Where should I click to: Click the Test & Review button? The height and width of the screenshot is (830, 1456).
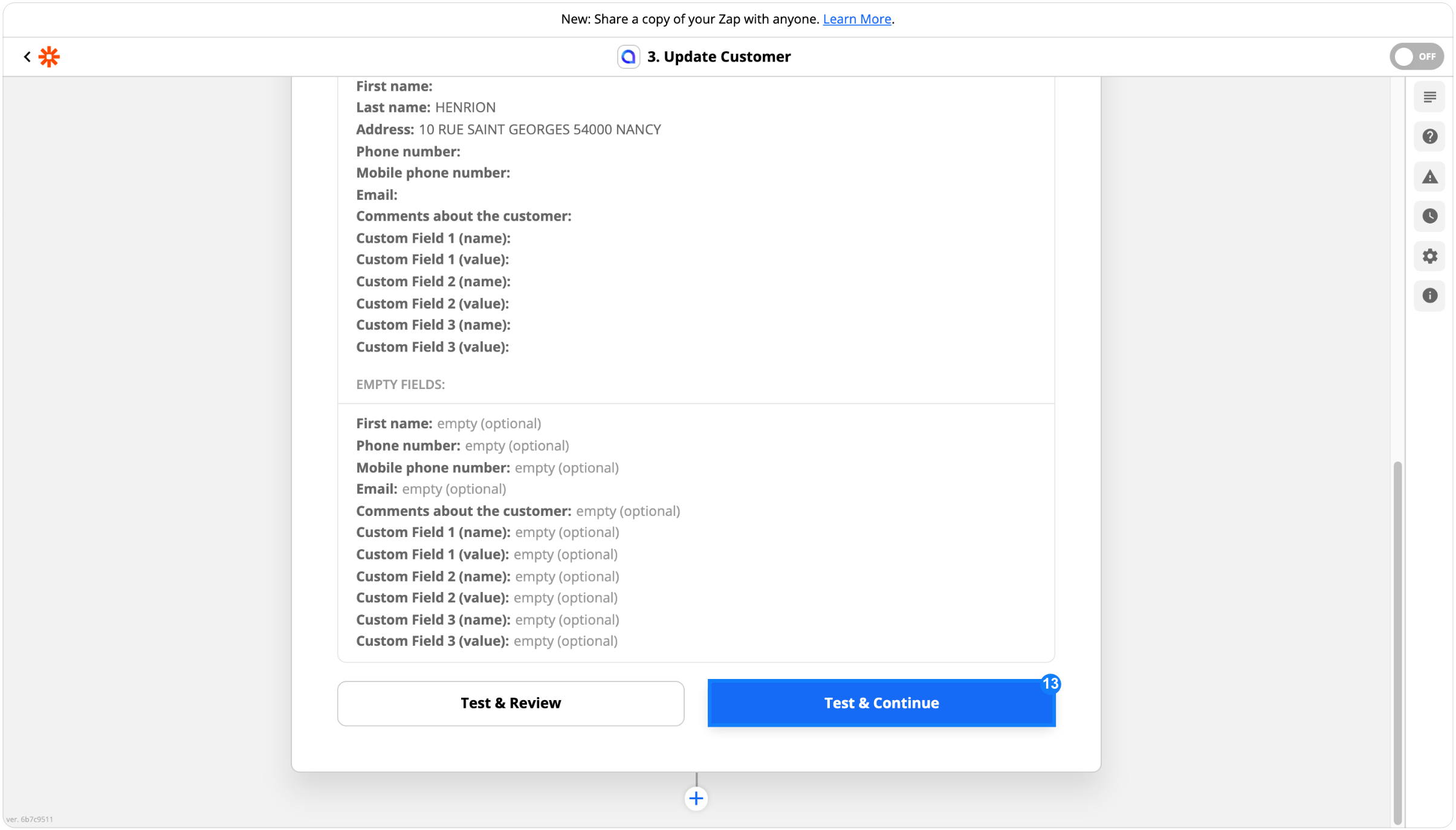pos(511,703)
